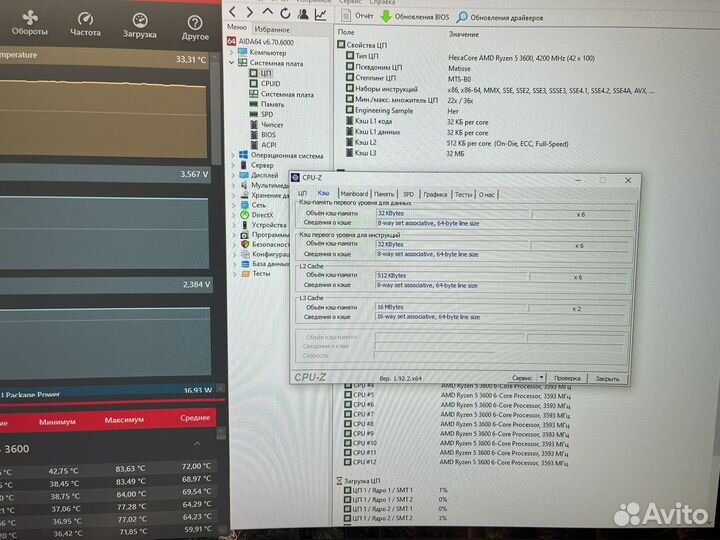Screen dimensions: 720x540
Task: Click the graph icon in AIDA64 toolbar
Action: (321, 15)
